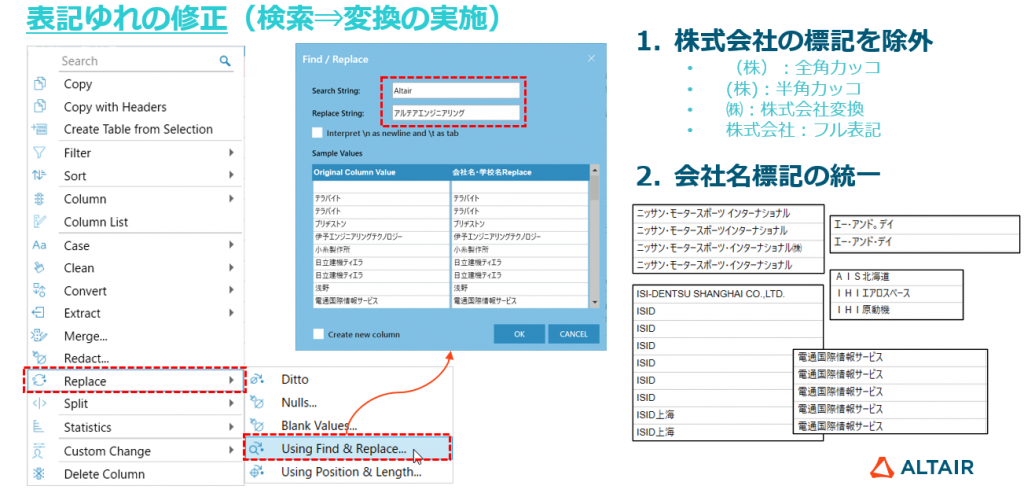The height and width of the screenshot is (493, 1024).
Task: Expand the Split submenu arrow
Action: coord(231,404)
